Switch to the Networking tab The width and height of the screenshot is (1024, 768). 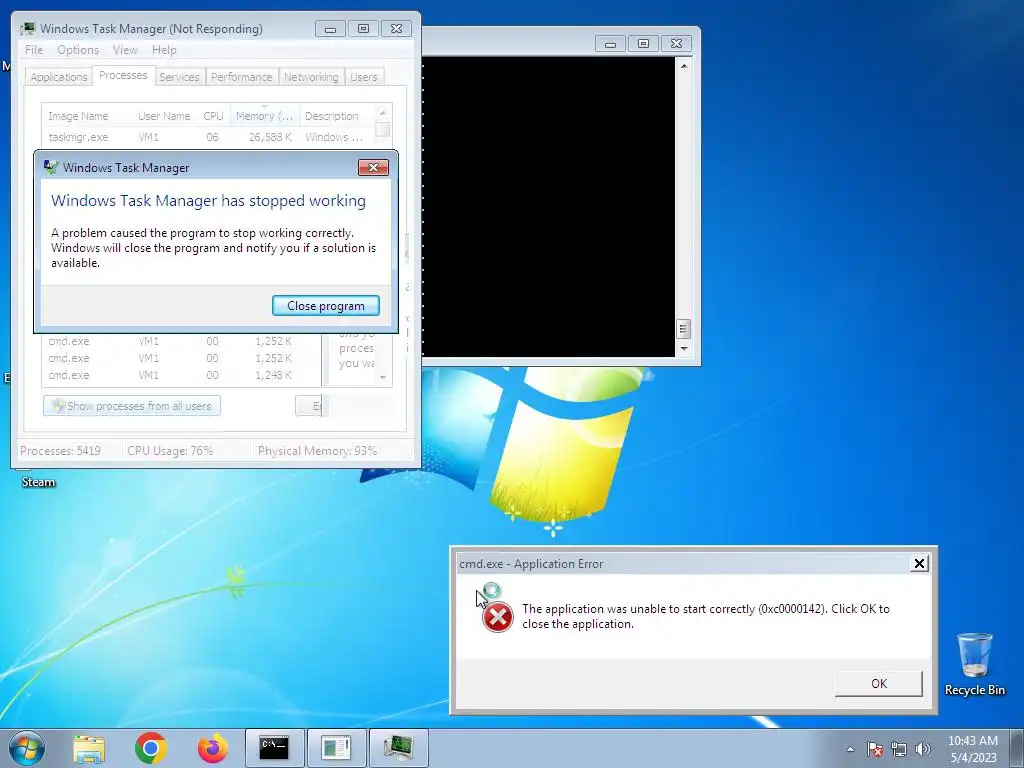coord(311,77)
